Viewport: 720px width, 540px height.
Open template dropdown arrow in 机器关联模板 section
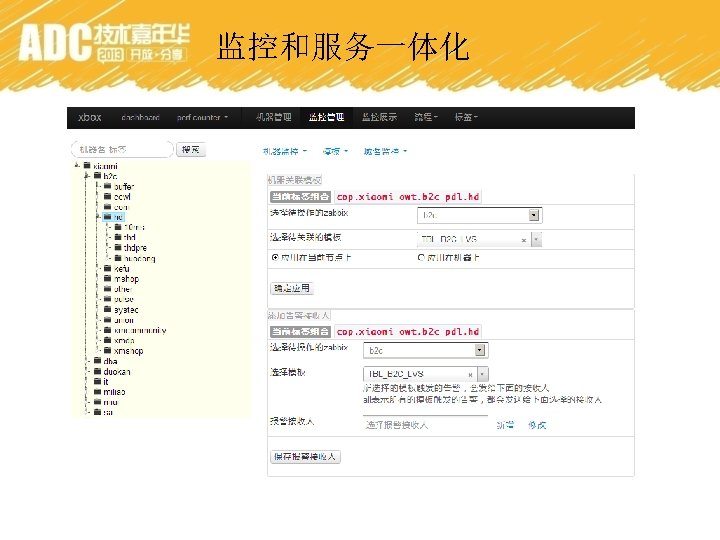536,240
